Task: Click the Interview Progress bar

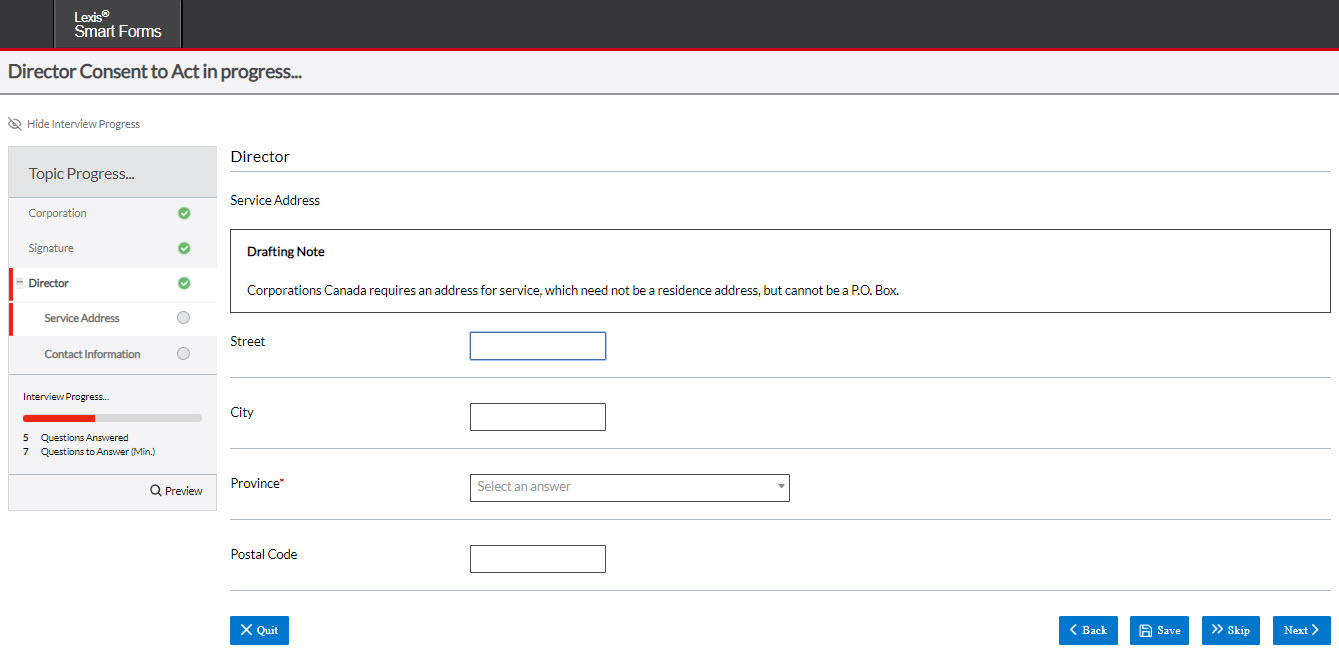Action: pos(112,418)
